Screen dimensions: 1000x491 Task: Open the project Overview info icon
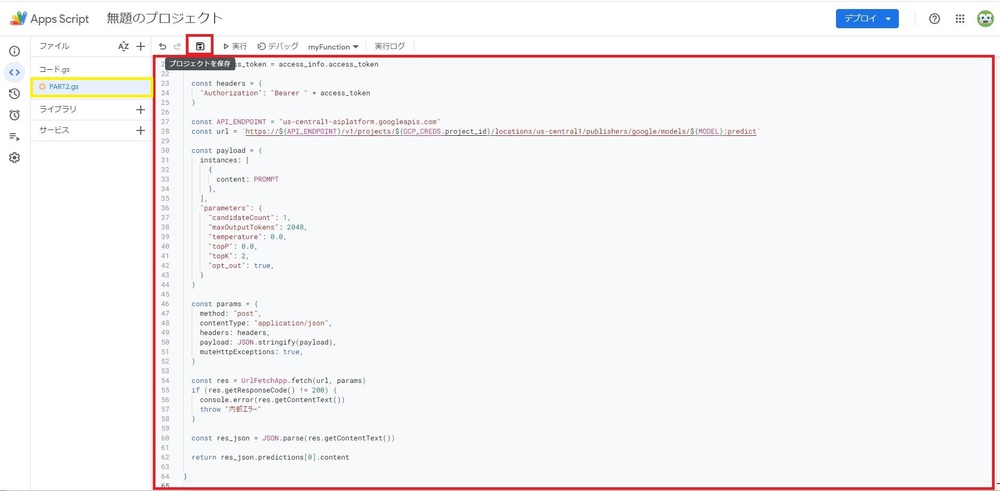click(15, 51)
